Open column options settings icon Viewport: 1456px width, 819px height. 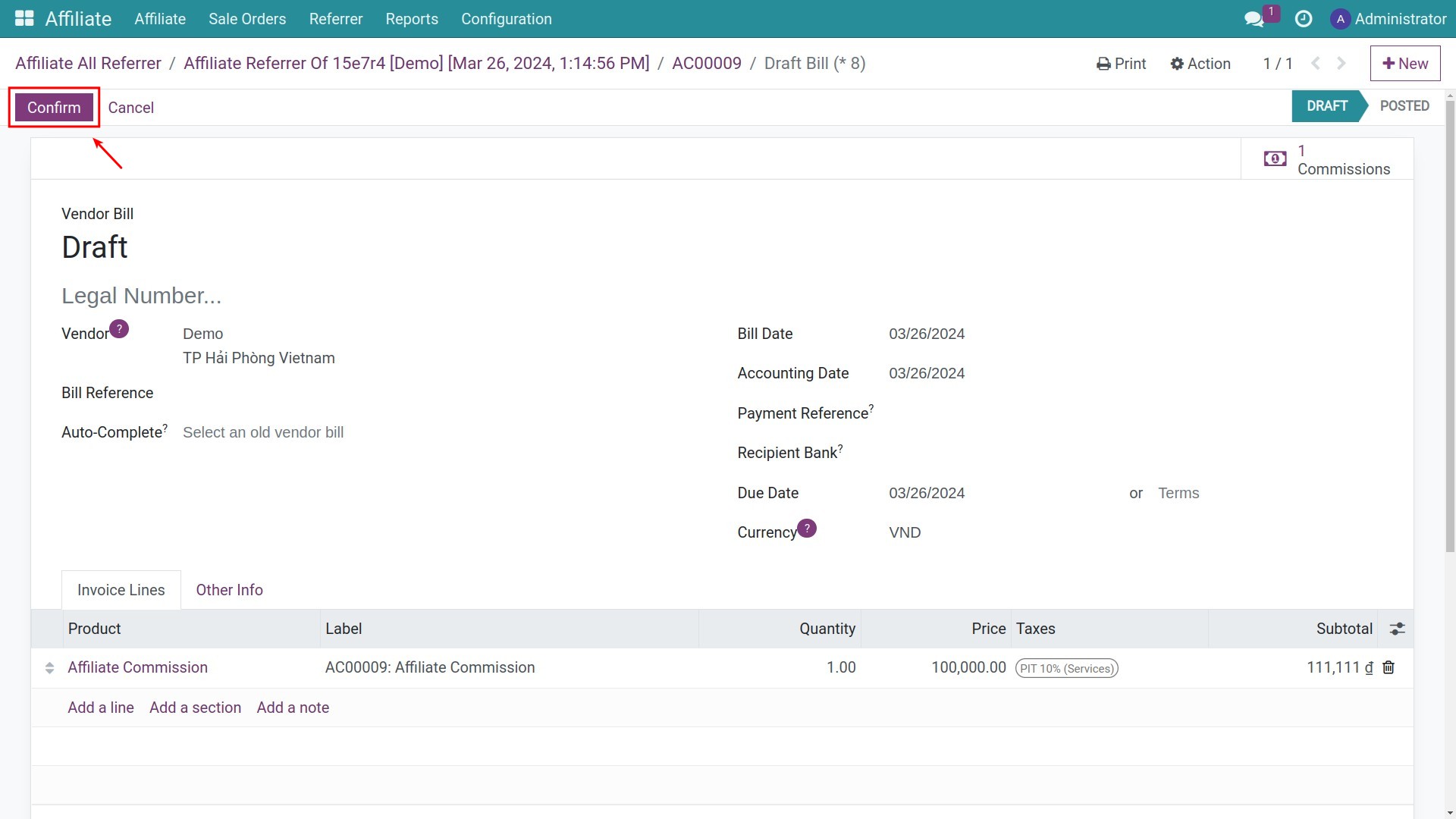point(1397,629)
